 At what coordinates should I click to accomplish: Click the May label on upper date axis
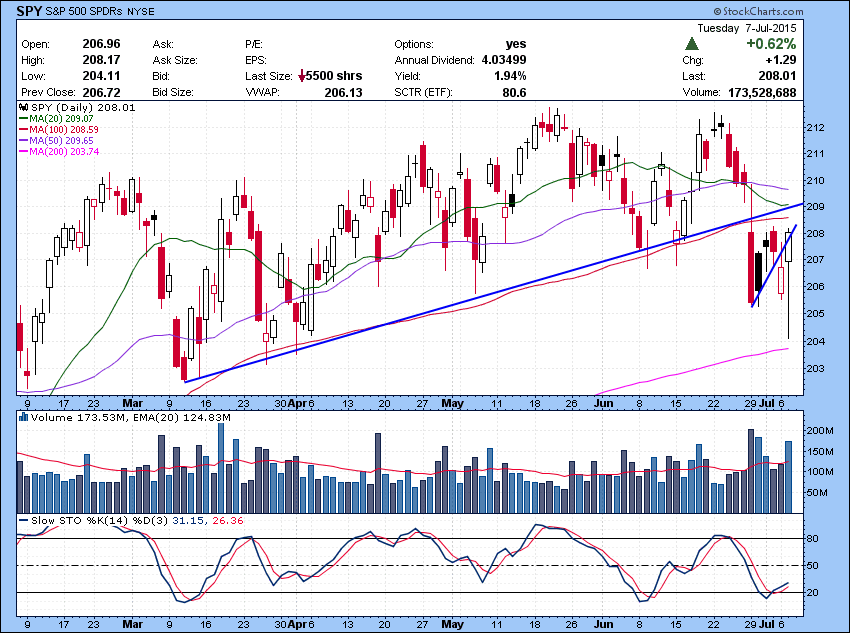click(x=453, y=403)
